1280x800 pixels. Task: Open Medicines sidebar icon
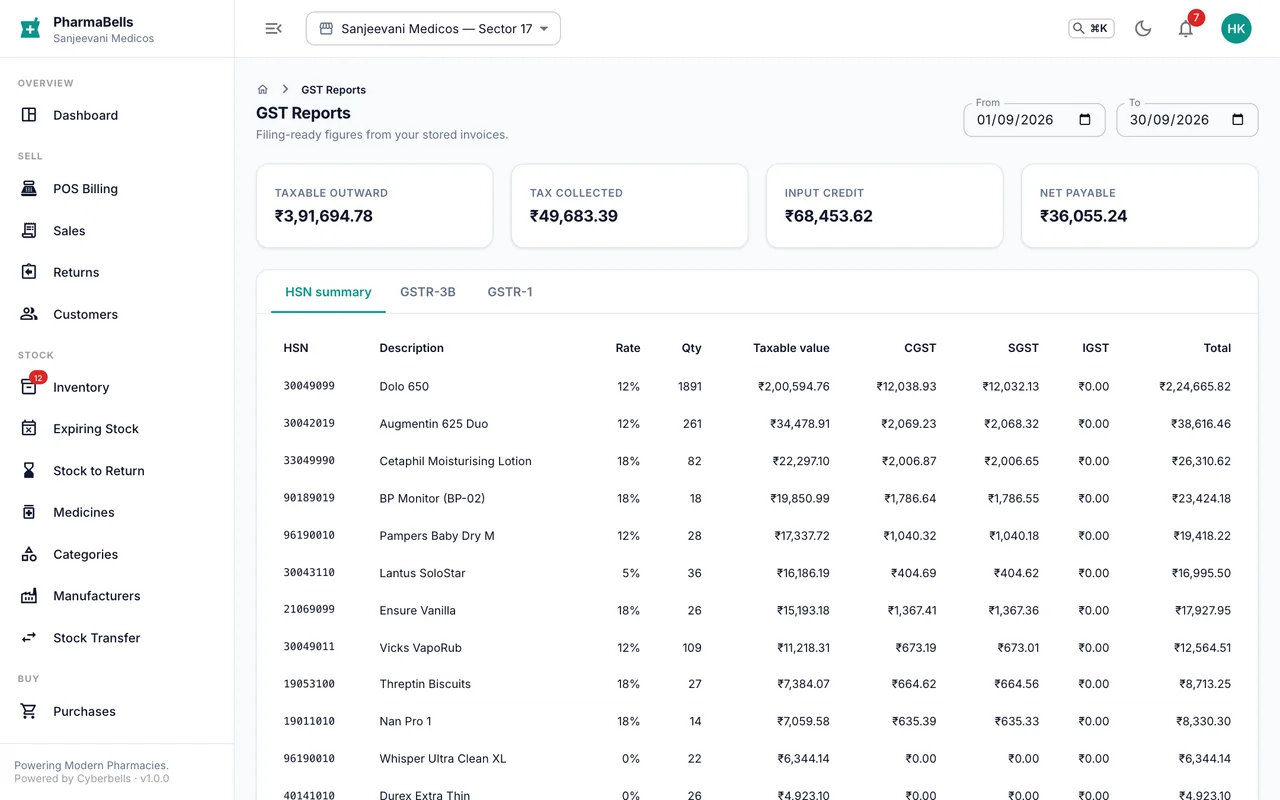point(29,512)
